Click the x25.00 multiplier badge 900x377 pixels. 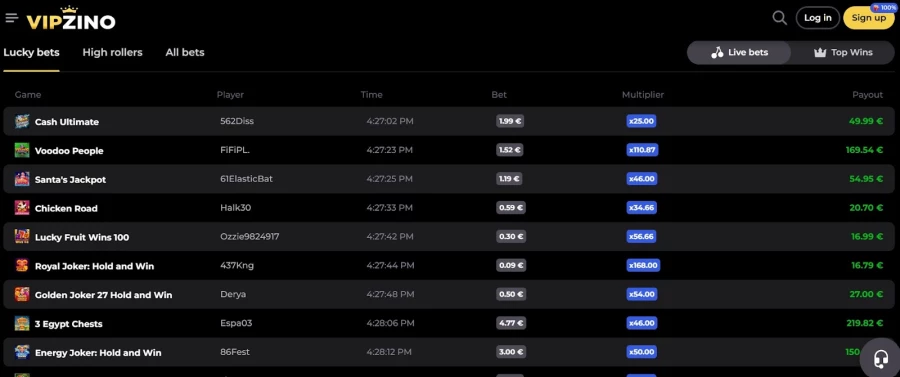(641, 121)
